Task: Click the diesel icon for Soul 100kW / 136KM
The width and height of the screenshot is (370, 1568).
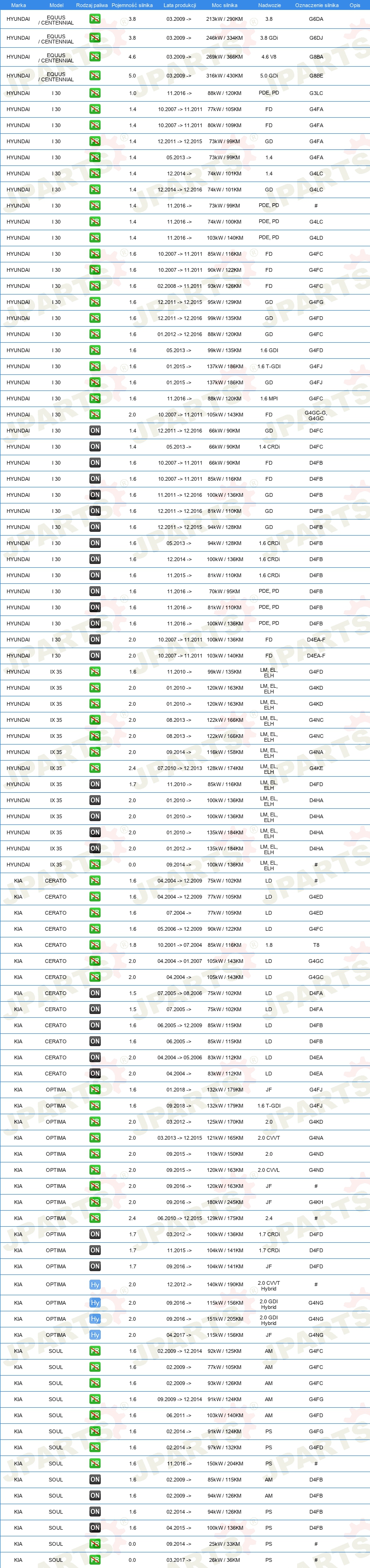Action: 95,1528
